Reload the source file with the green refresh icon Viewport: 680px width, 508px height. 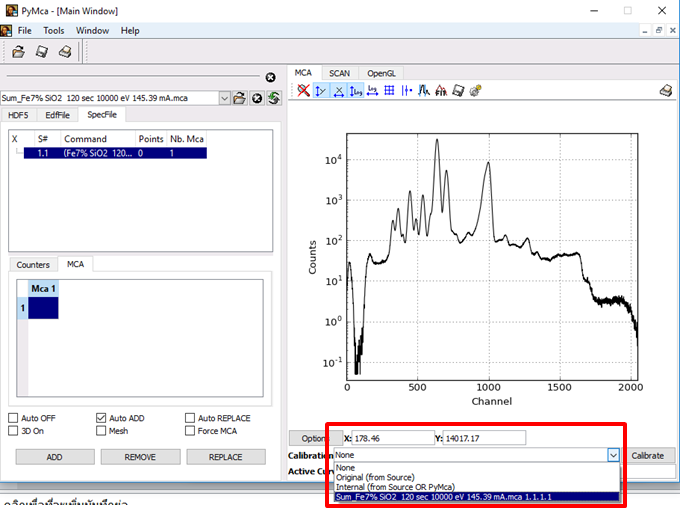coord(274,98)
